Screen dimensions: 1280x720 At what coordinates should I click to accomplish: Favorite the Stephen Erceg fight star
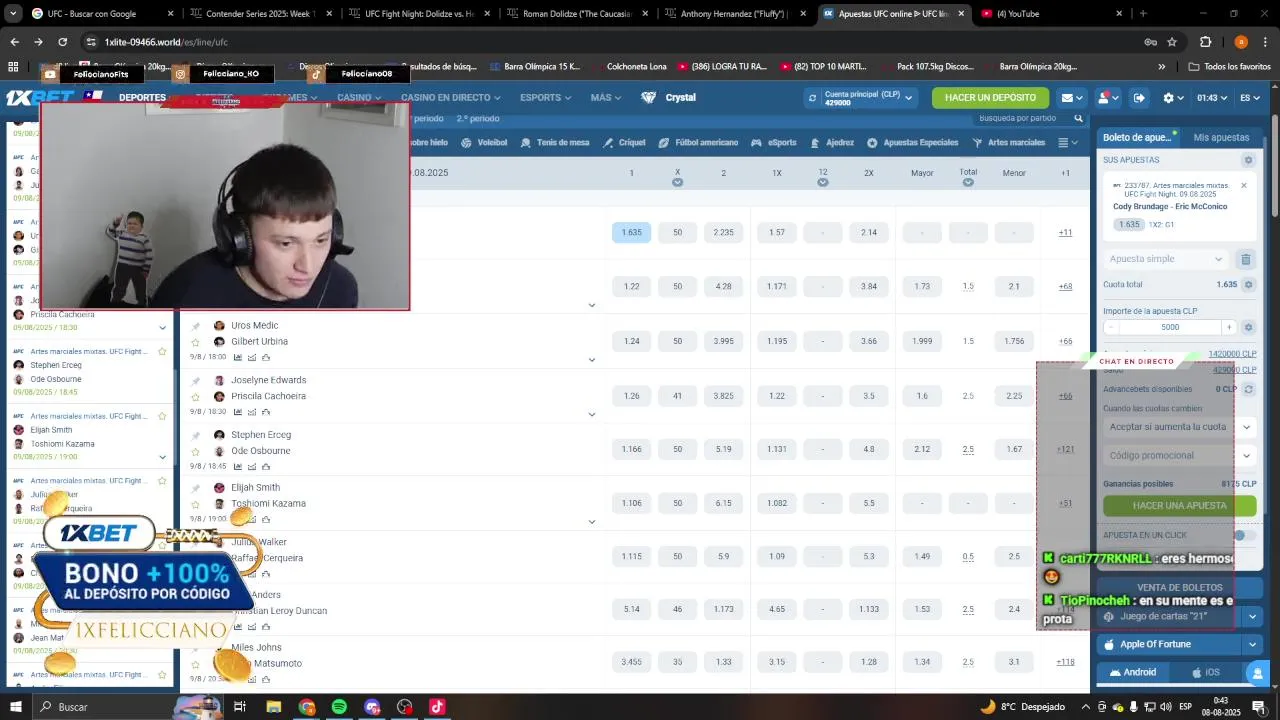[x=196, y=451]
